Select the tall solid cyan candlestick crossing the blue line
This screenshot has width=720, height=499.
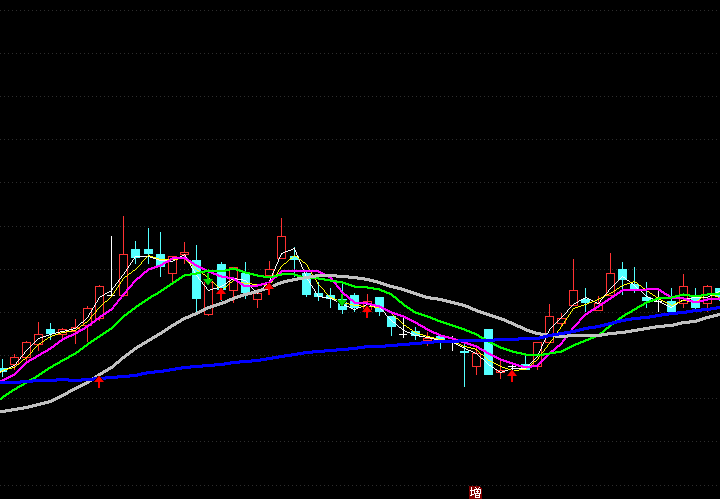(488, 352)
